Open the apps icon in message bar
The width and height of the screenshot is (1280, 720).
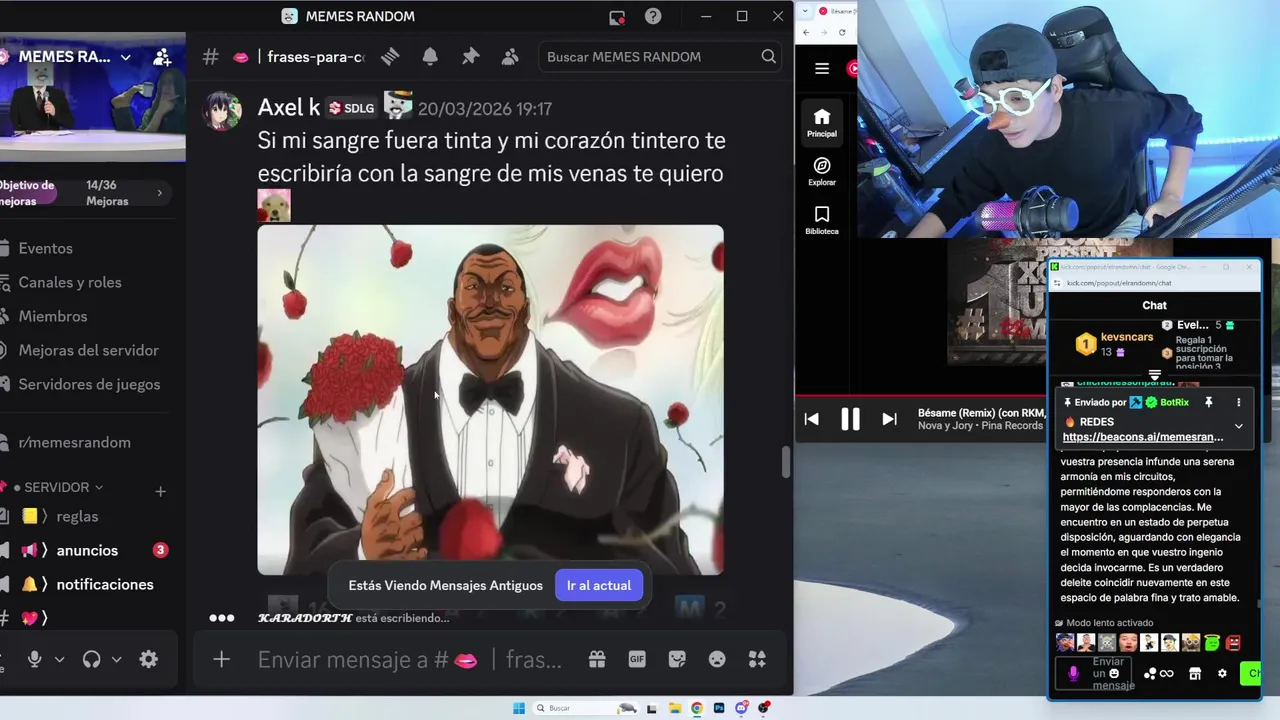click(757, 659)
